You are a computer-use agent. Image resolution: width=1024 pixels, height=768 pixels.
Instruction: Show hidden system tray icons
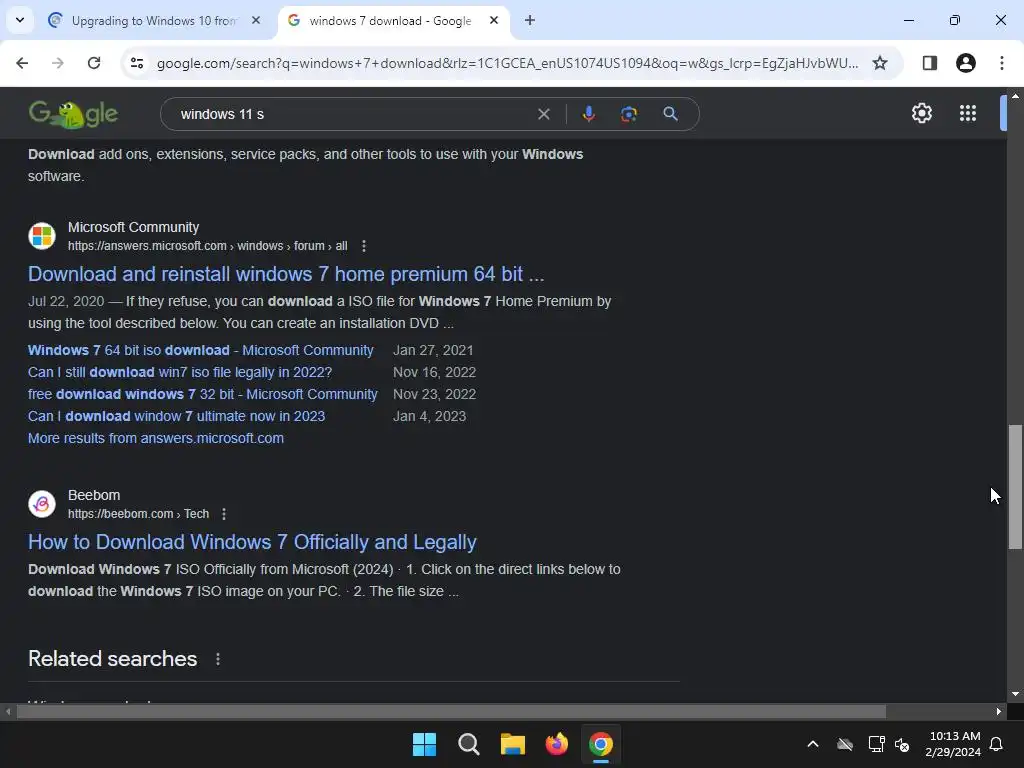click(812, 744)
